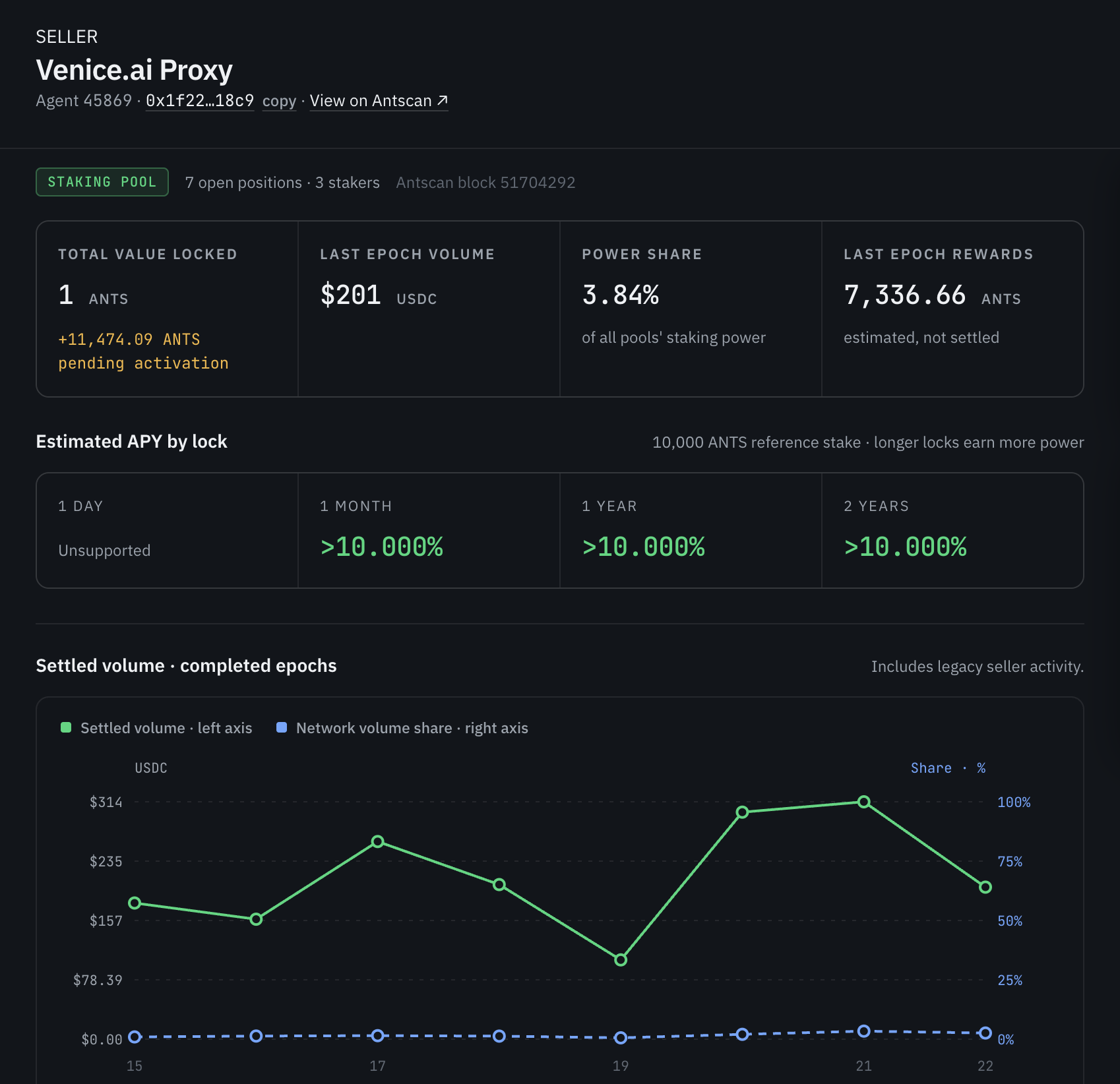Click blue share point at epoch 21

coord(864,1031)
